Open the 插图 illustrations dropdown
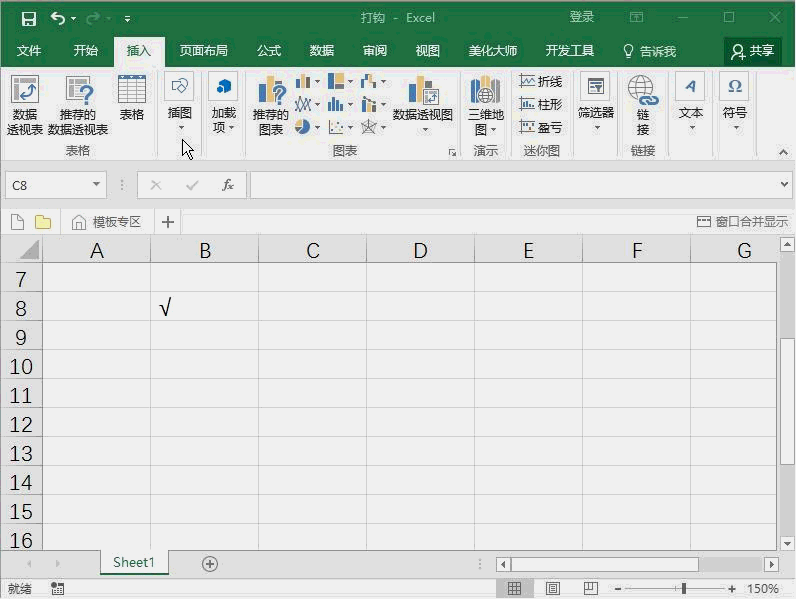796x599 pixels. (x=180, y=104)
